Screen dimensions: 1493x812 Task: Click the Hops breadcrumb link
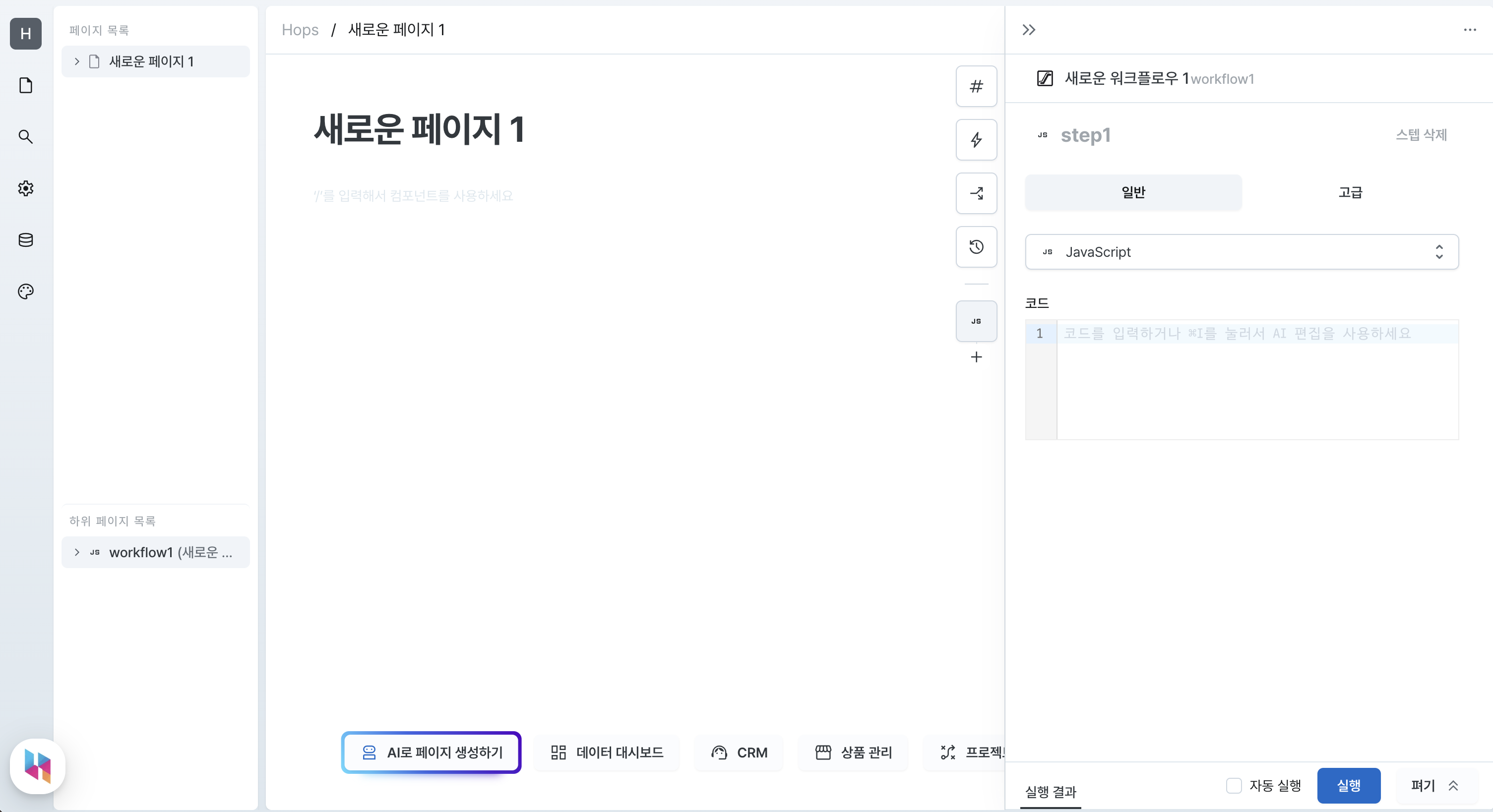[x=300, y=30]
